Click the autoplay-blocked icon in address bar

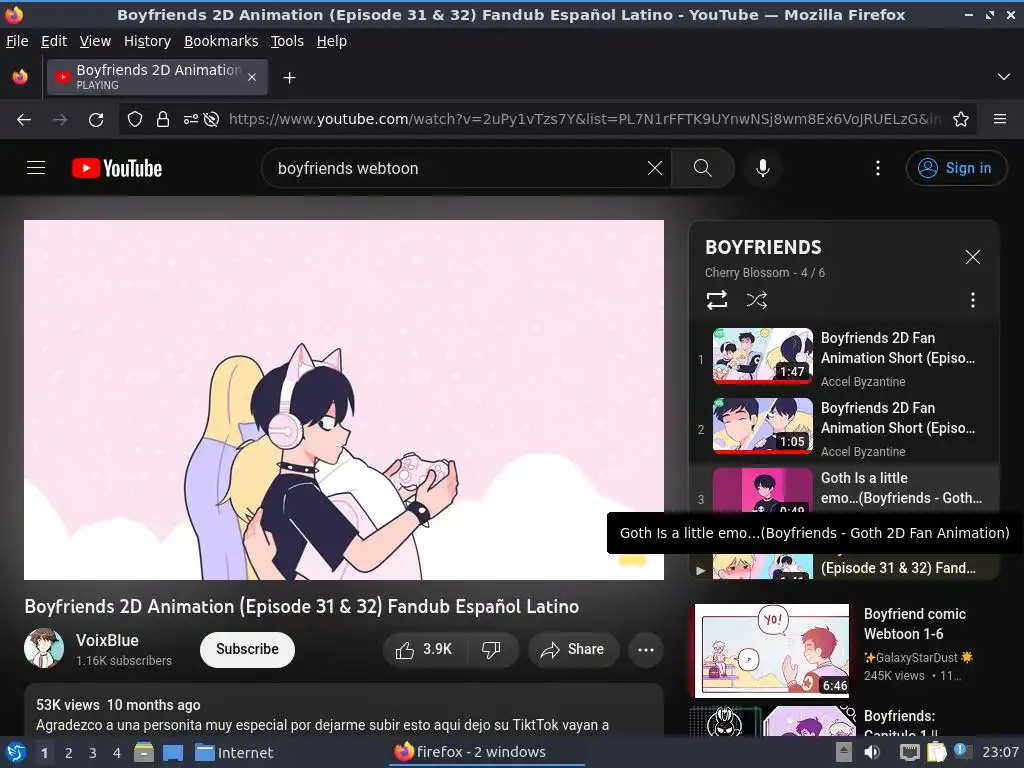(211, 120)
